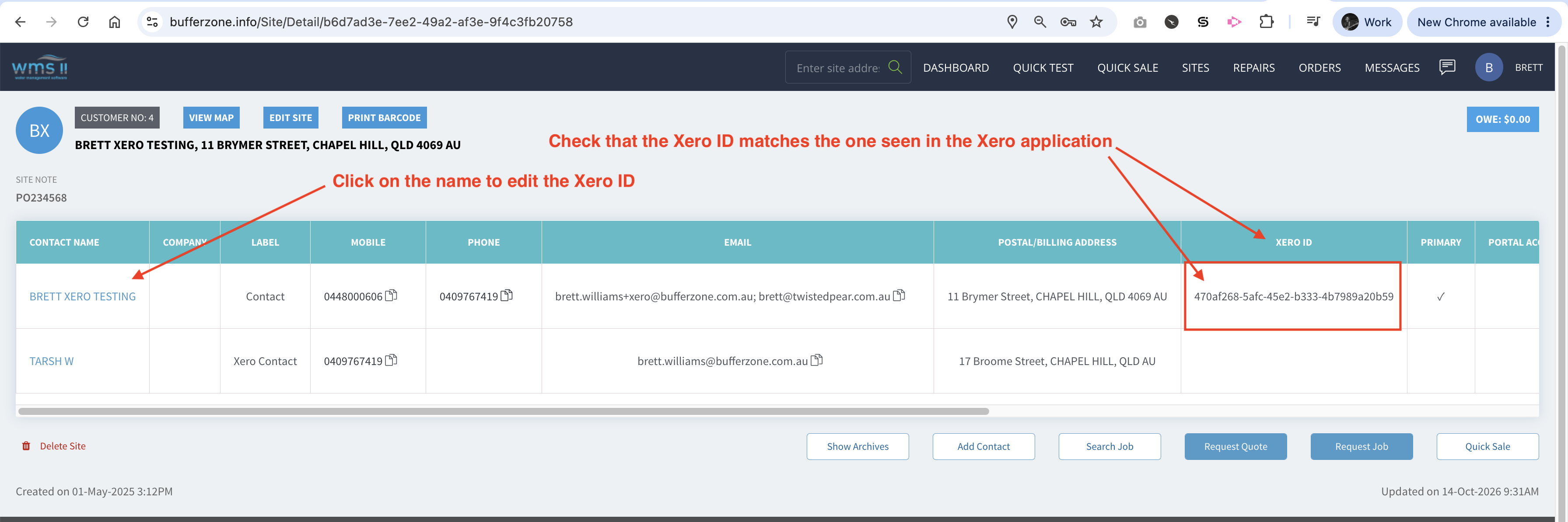
Task: Open the zoom magnifier icon in address bar
Action: point(1040,22)
